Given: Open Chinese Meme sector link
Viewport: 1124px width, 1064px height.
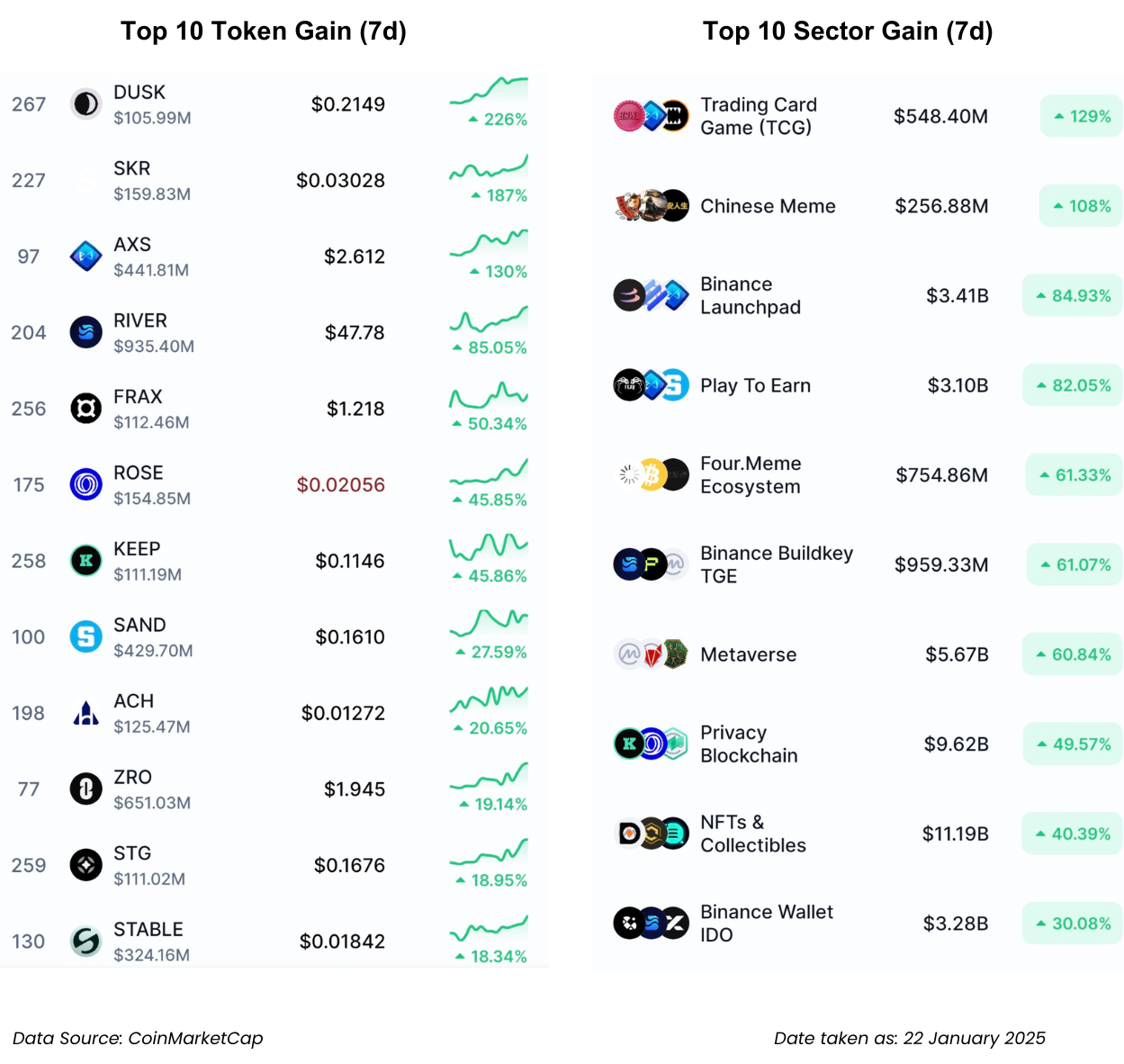Looking at the screenshot, I should (x=768, y=206).
